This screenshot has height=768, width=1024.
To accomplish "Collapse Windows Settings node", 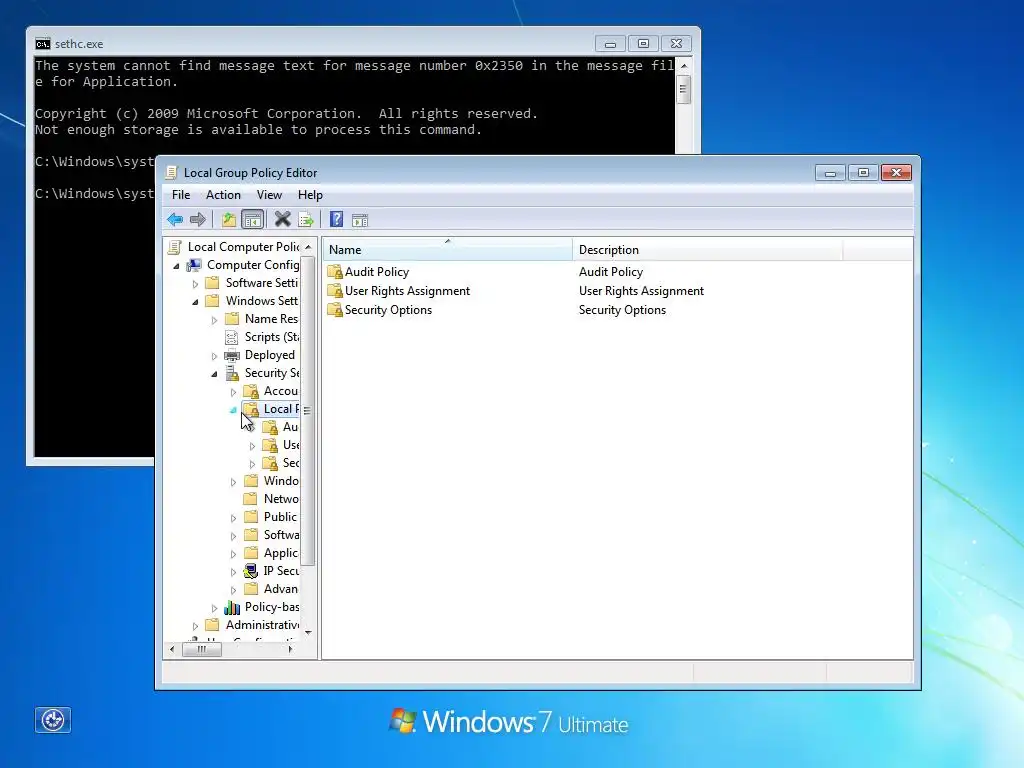I will coord(195,302).
